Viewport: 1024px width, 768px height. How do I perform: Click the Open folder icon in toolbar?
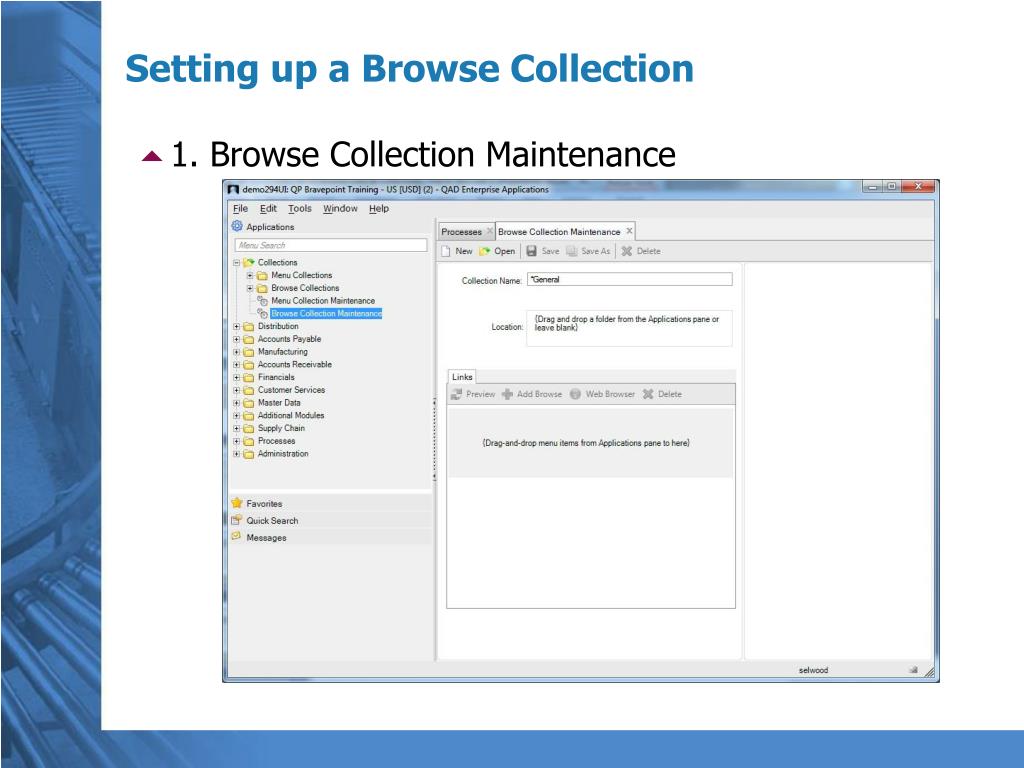click(485, 251)
